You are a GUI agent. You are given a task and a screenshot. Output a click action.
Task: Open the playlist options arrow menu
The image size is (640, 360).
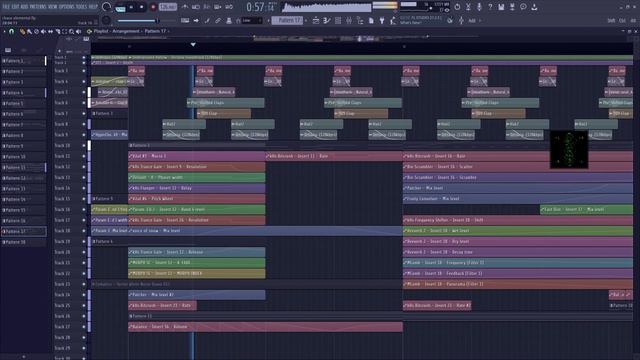[x=4, y=31]
